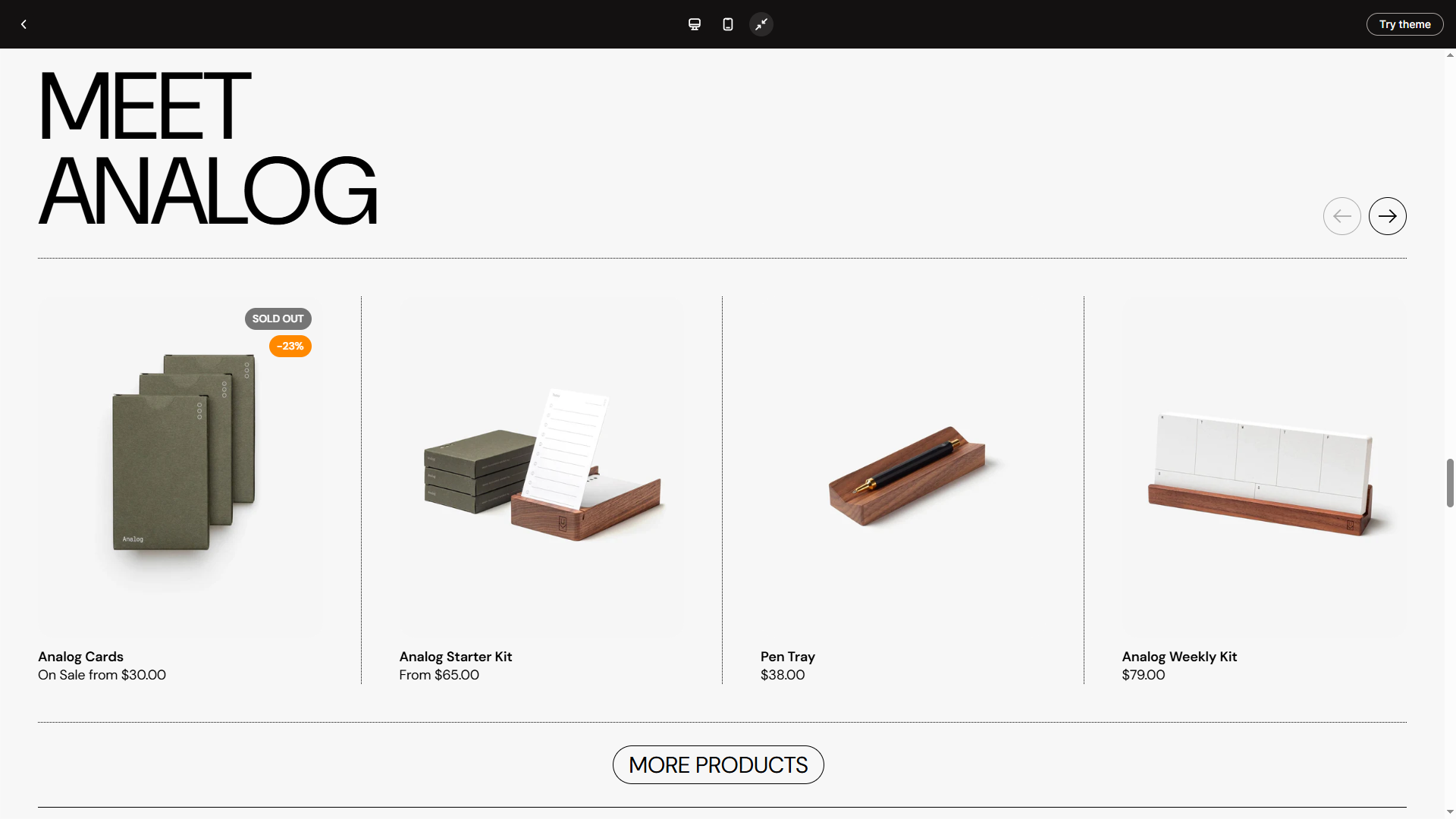1456x819 pixels.
Task: Click the scrollbar down arrow
Action: [1450, 812]
